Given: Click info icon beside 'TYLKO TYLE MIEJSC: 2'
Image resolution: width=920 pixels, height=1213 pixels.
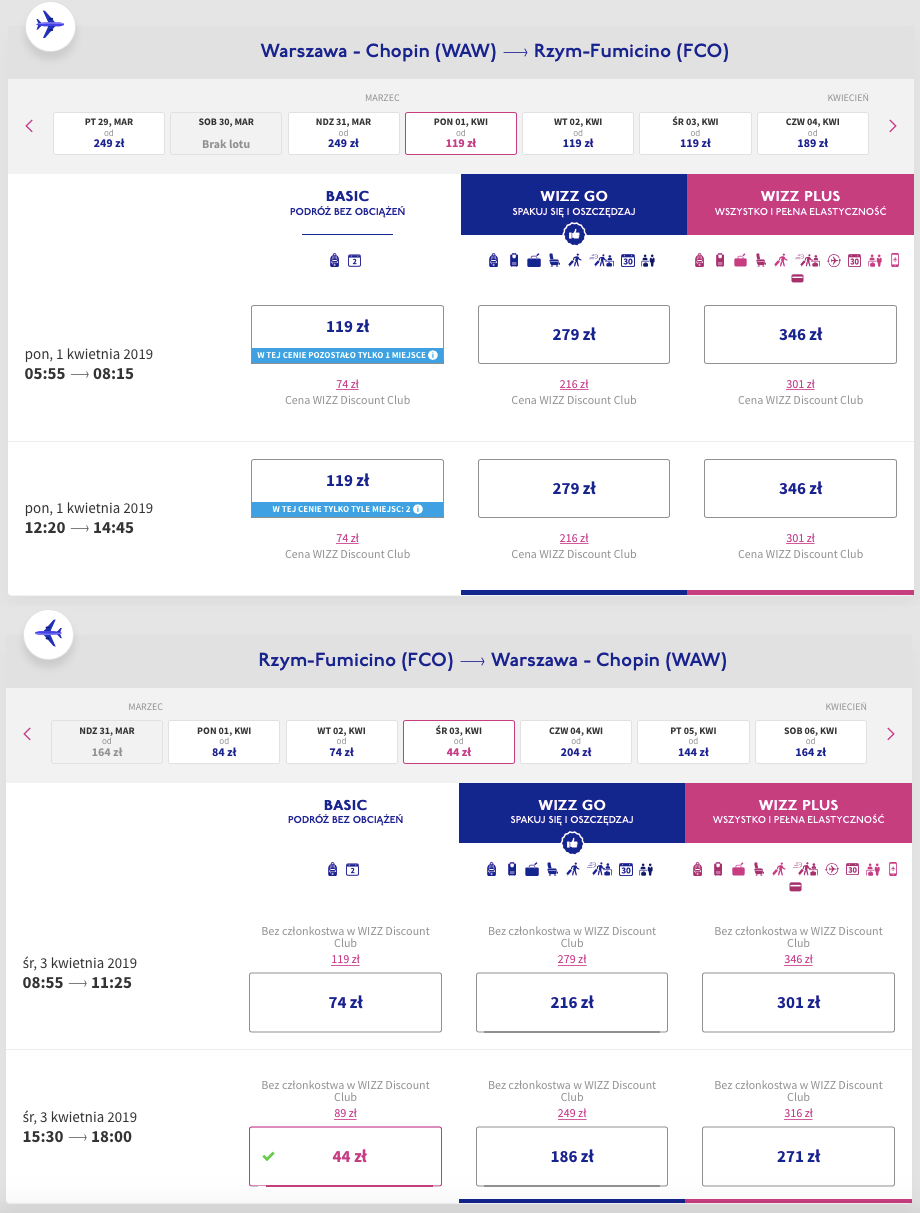Looking at the screenshot, I should click(x=418, y=510).
